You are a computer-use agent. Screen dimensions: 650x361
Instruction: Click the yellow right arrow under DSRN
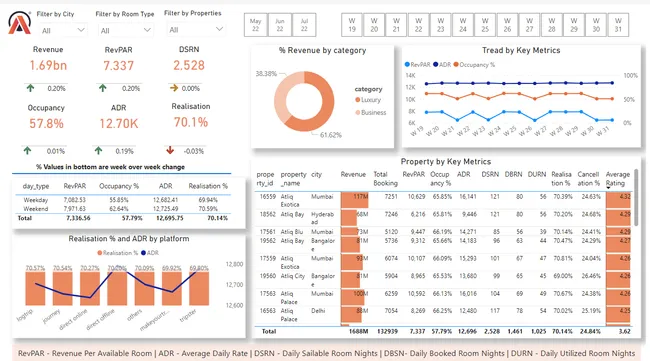pos(174,88)
